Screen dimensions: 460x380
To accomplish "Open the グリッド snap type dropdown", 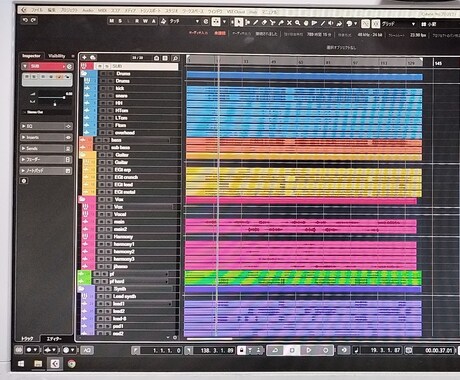I will click(399, 24).
